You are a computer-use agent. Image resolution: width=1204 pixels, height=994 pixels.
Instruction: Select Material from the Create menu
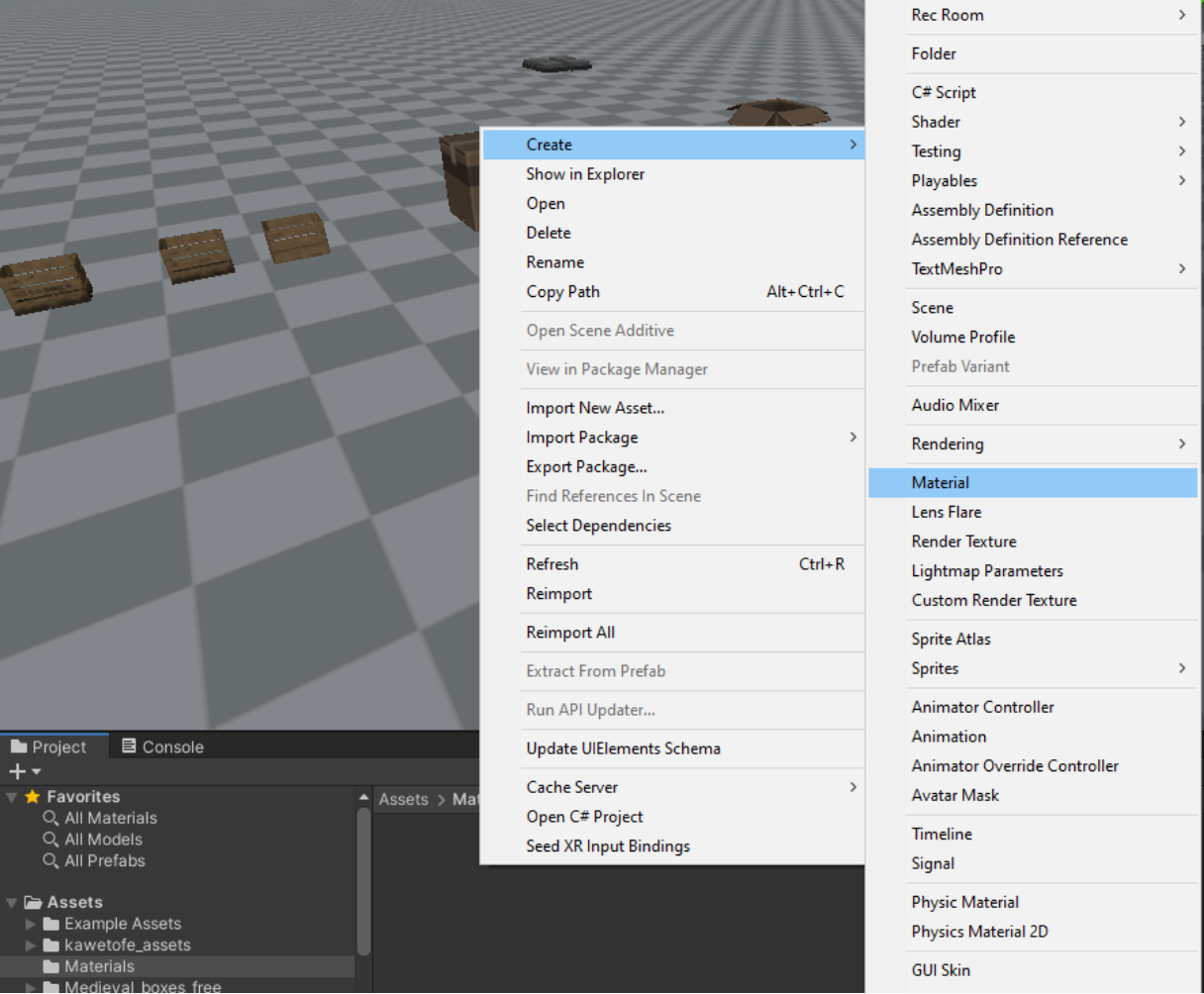[939, 482]
